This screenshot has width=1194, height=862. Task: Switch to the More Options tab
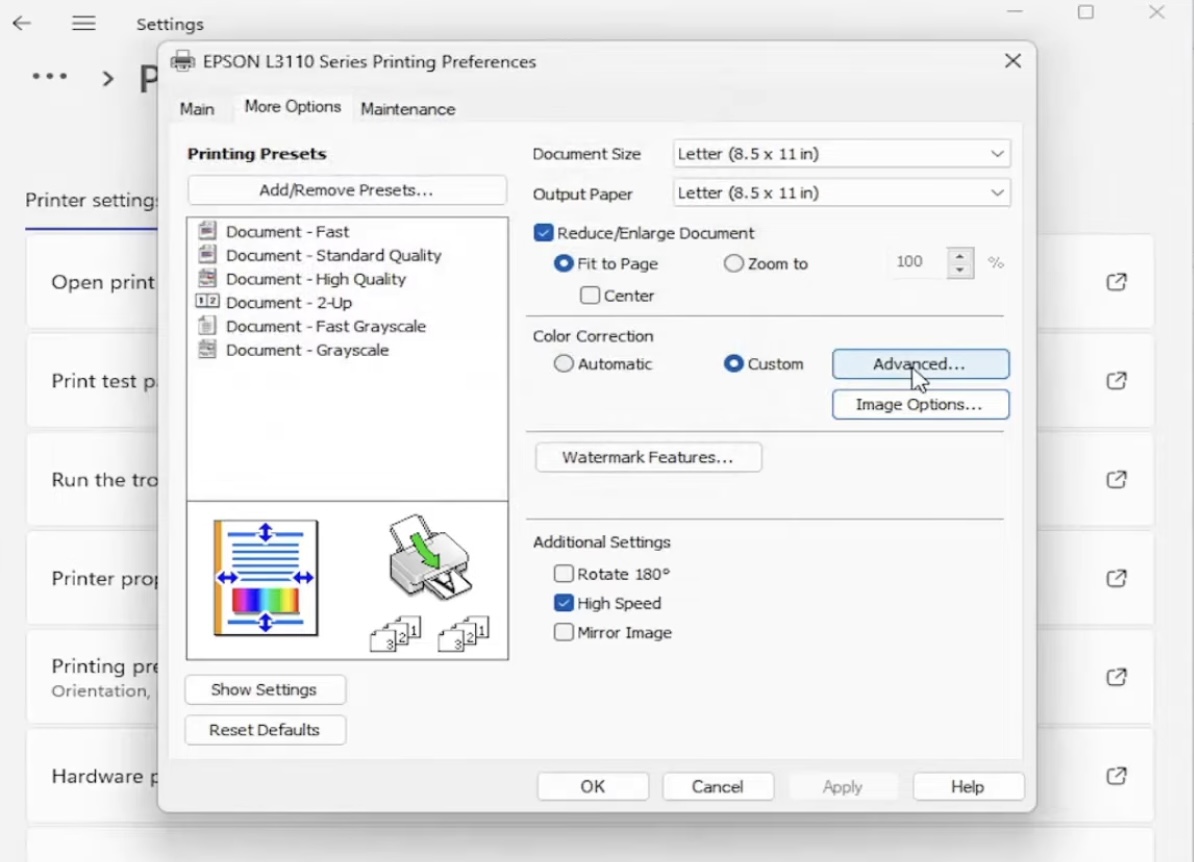click(x=292, y=107)
